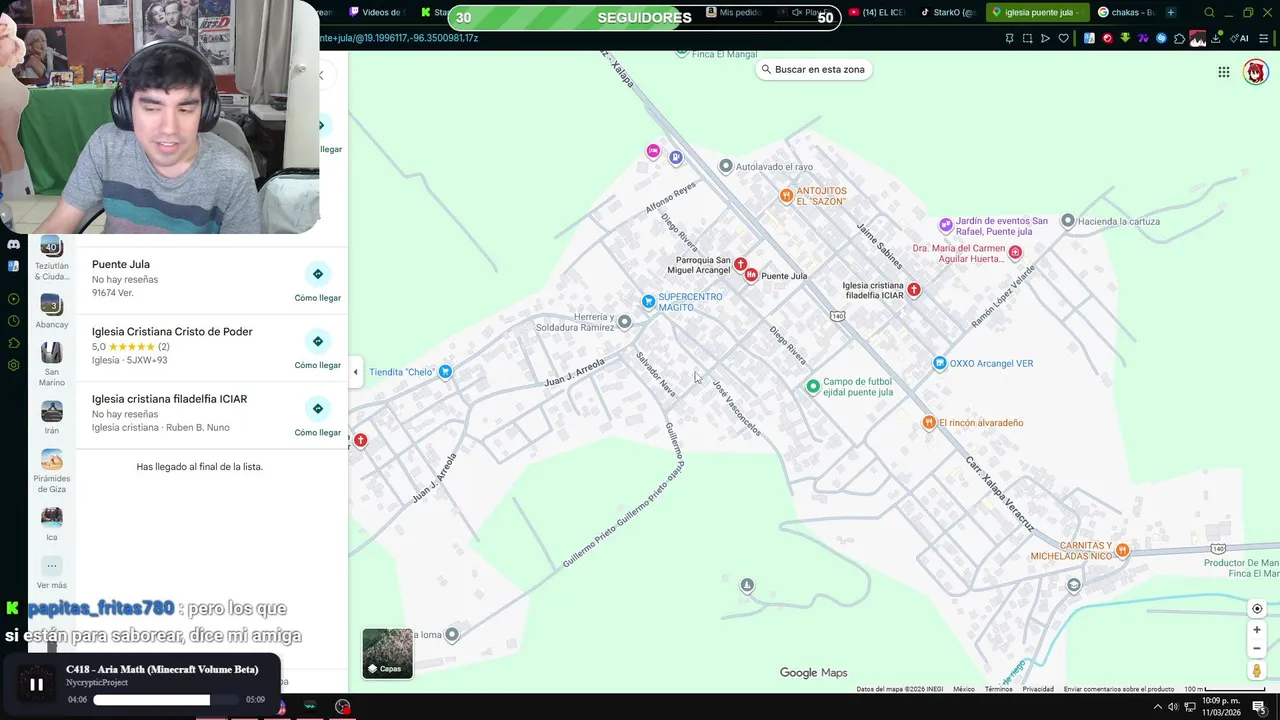Open the Abancay recent search
The image size is (1280, 720).
coord(52,311)
